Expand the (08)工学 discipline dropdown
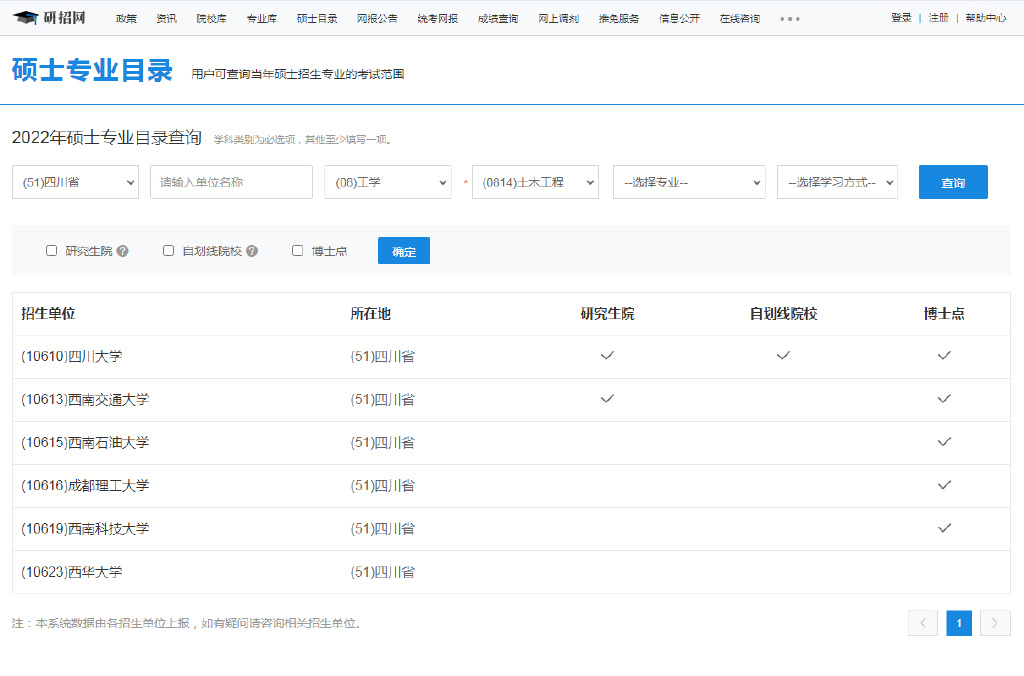The image size is (1024, 676). 387,182
